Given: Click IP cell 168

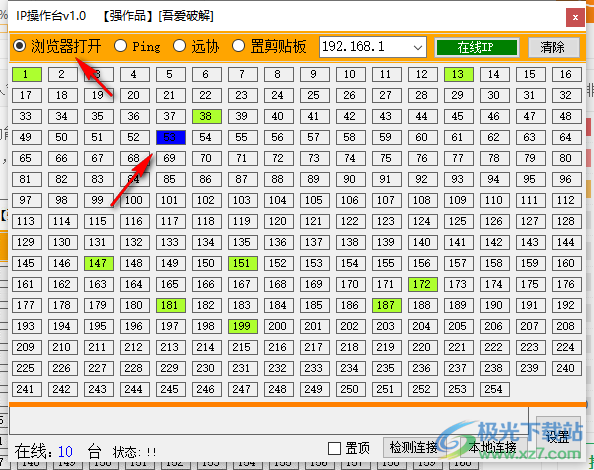Looking at the screenshot, I should pos(278,284).
